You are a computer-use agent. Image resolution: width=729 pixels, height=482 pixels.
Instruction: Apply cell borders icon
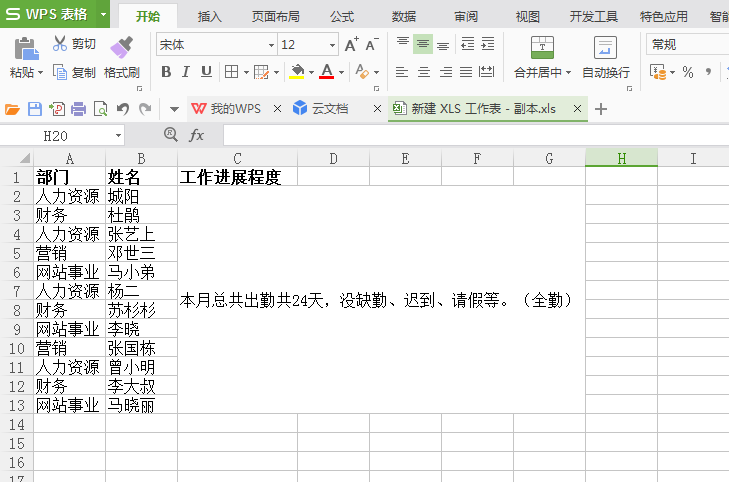tap(232, 72)
